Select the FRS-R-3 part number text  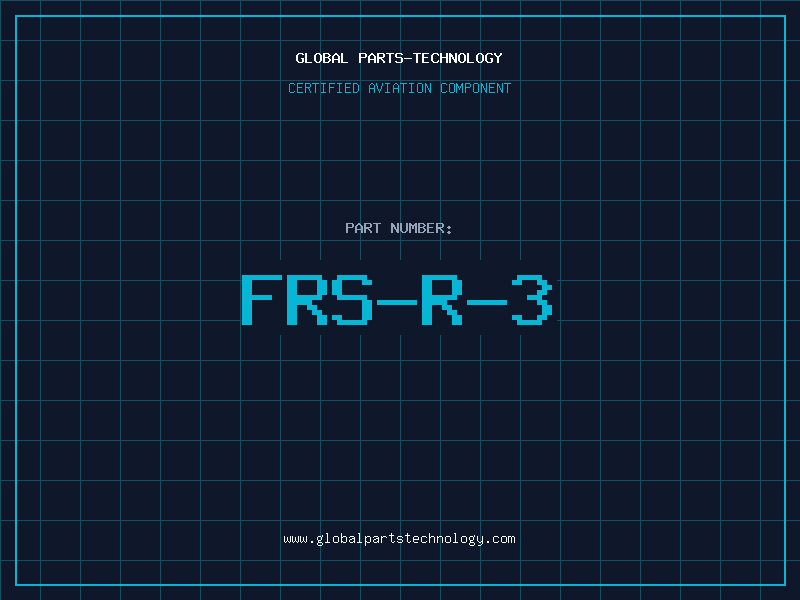coord(397,300)
